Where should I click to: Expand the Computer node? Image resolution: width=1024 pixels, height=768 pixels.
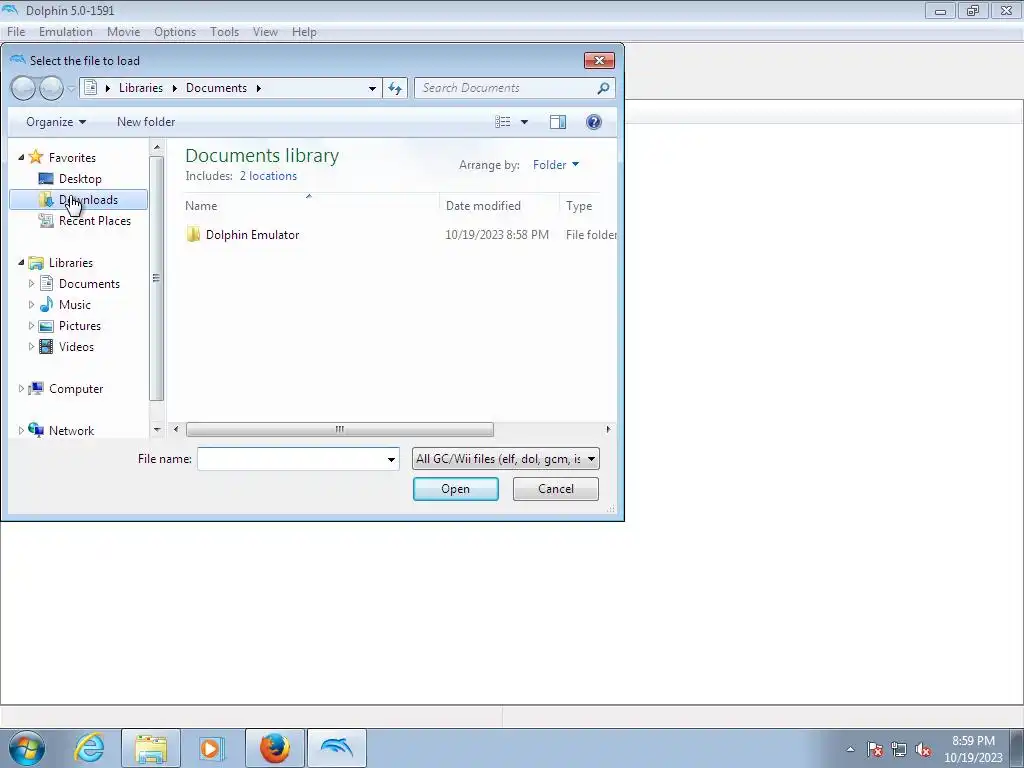click(21, 389)
